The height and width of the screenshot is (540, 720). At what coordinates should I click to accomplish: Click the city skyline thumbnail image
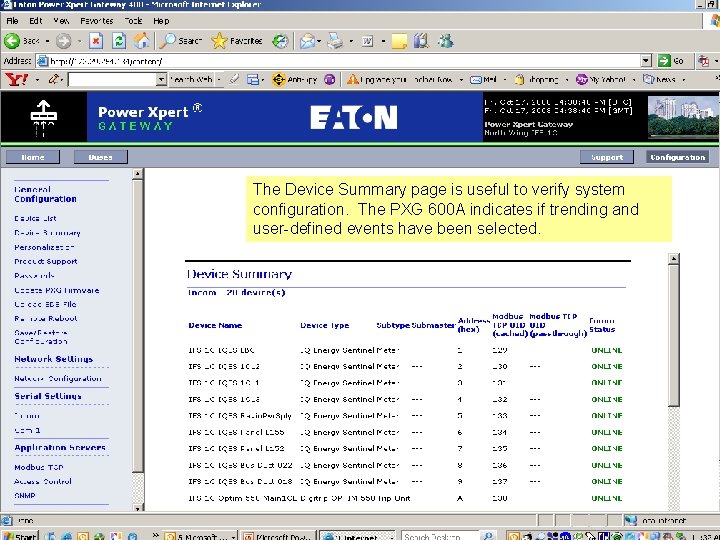click(x=682, y=117)
